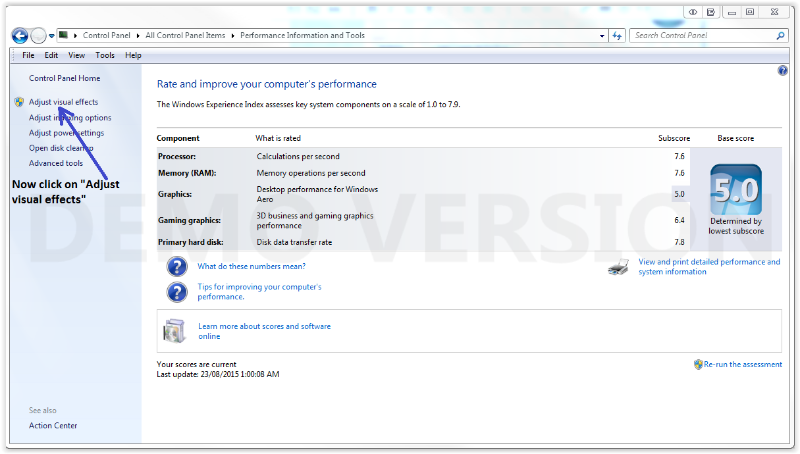
Task: Click the software box icon beside Learn more
Action: point(174,331)
